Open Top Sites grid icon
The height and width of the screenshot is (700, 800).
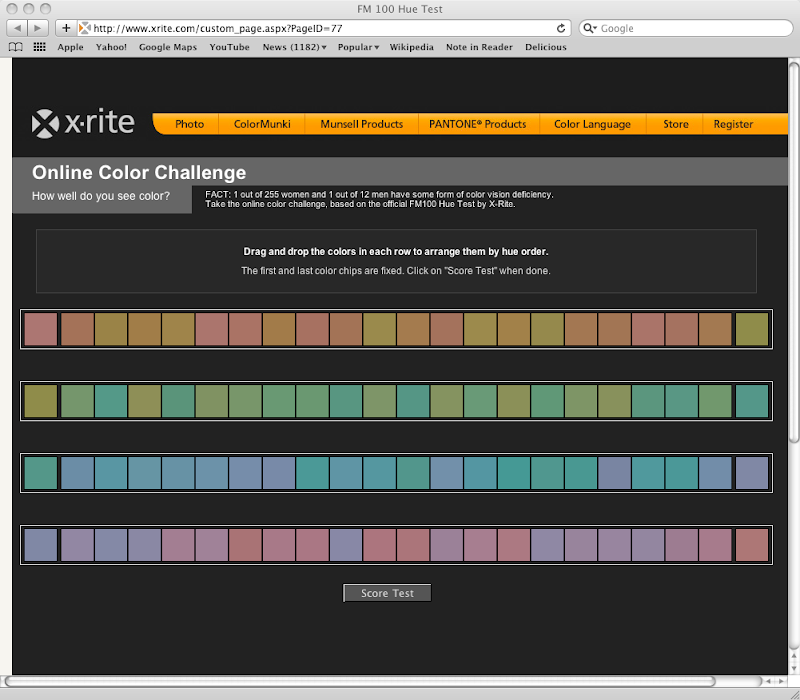[x=39, y=47]
